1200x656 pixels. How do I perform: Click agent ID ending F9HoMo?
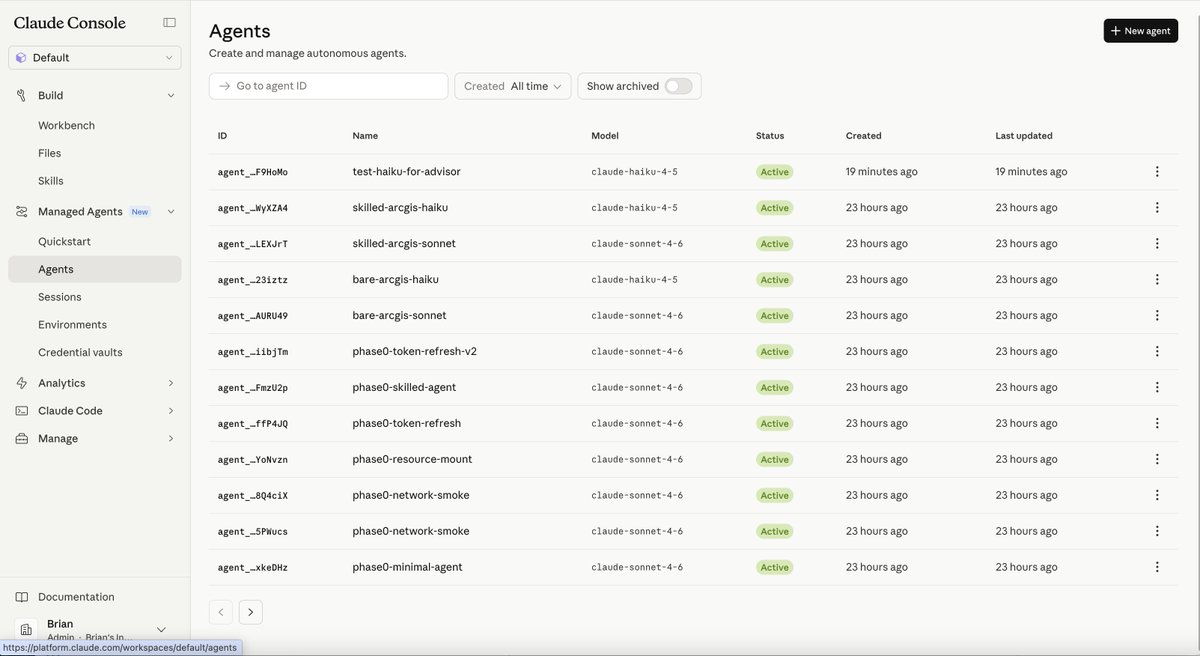tap(253, 172)
